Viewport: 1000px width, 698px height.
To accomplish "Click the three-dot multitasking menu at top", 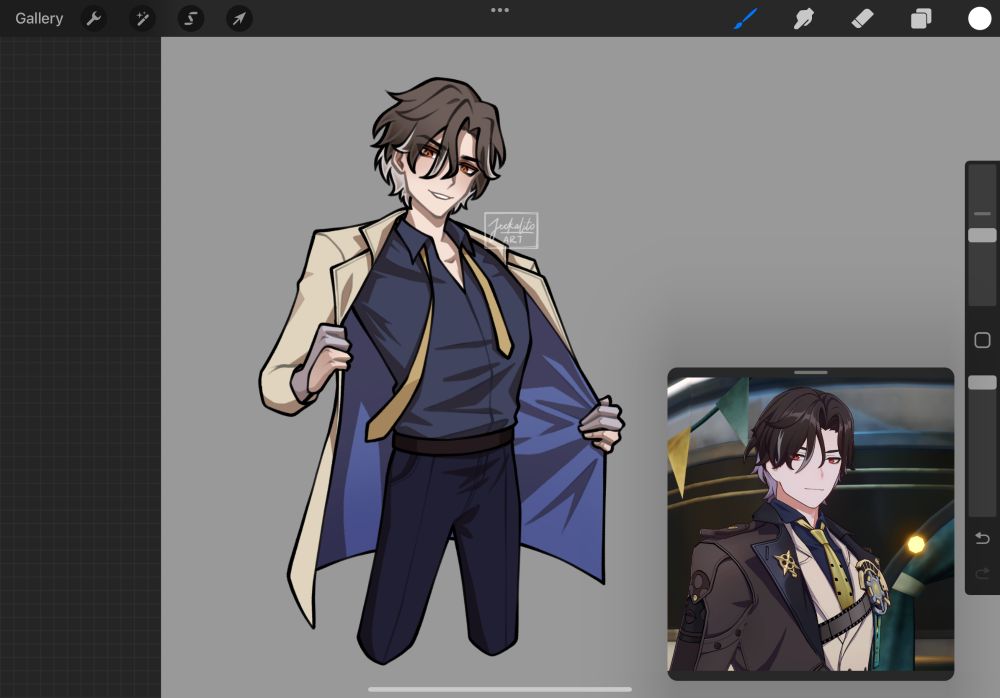I will click(500, 10).
